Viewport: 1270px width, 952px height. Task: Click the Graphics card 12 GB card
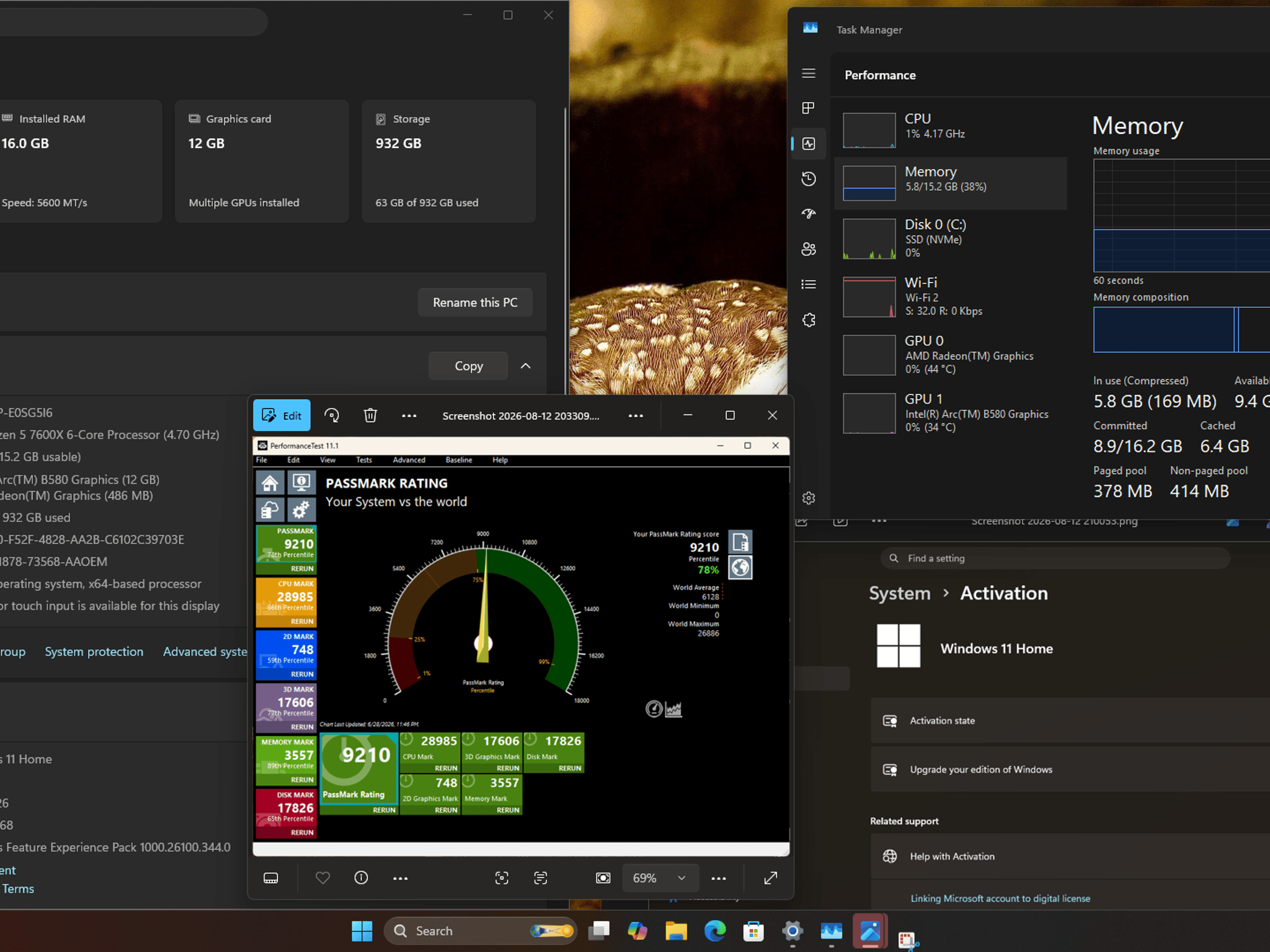[x=262, y=161]
